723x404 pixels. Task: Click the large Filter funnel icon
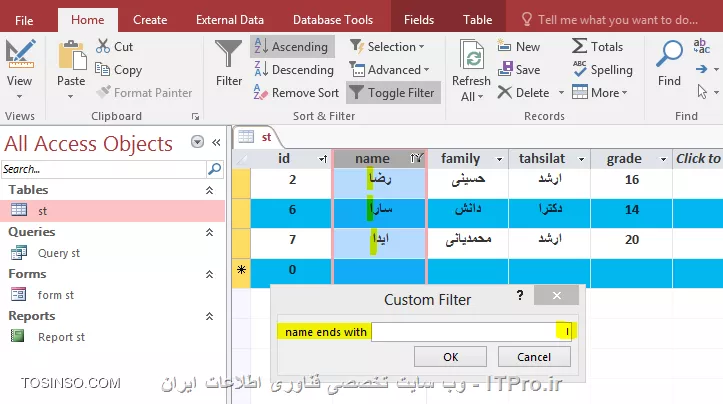coord(229,54)
